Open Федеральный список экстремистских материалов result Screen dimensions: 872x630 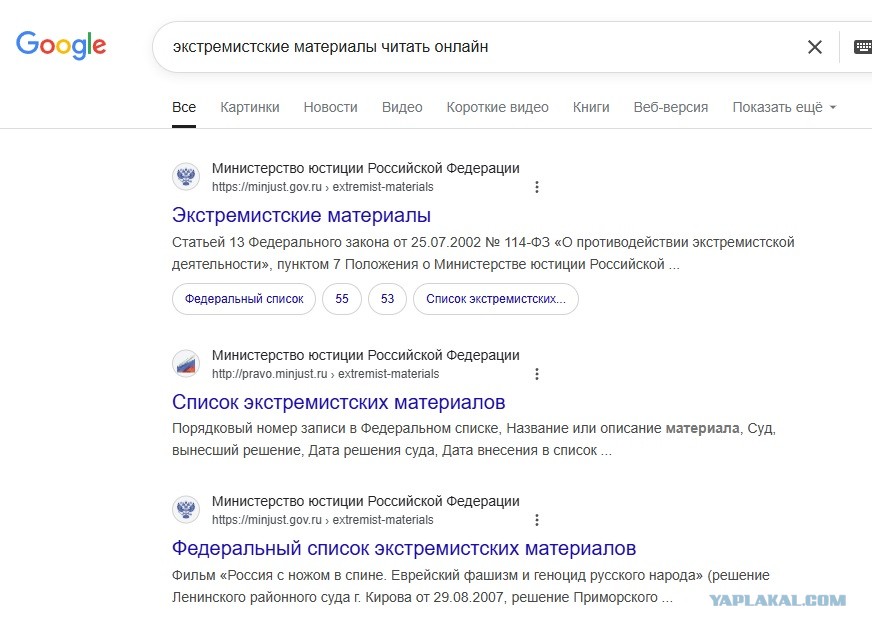pos(404,548)
